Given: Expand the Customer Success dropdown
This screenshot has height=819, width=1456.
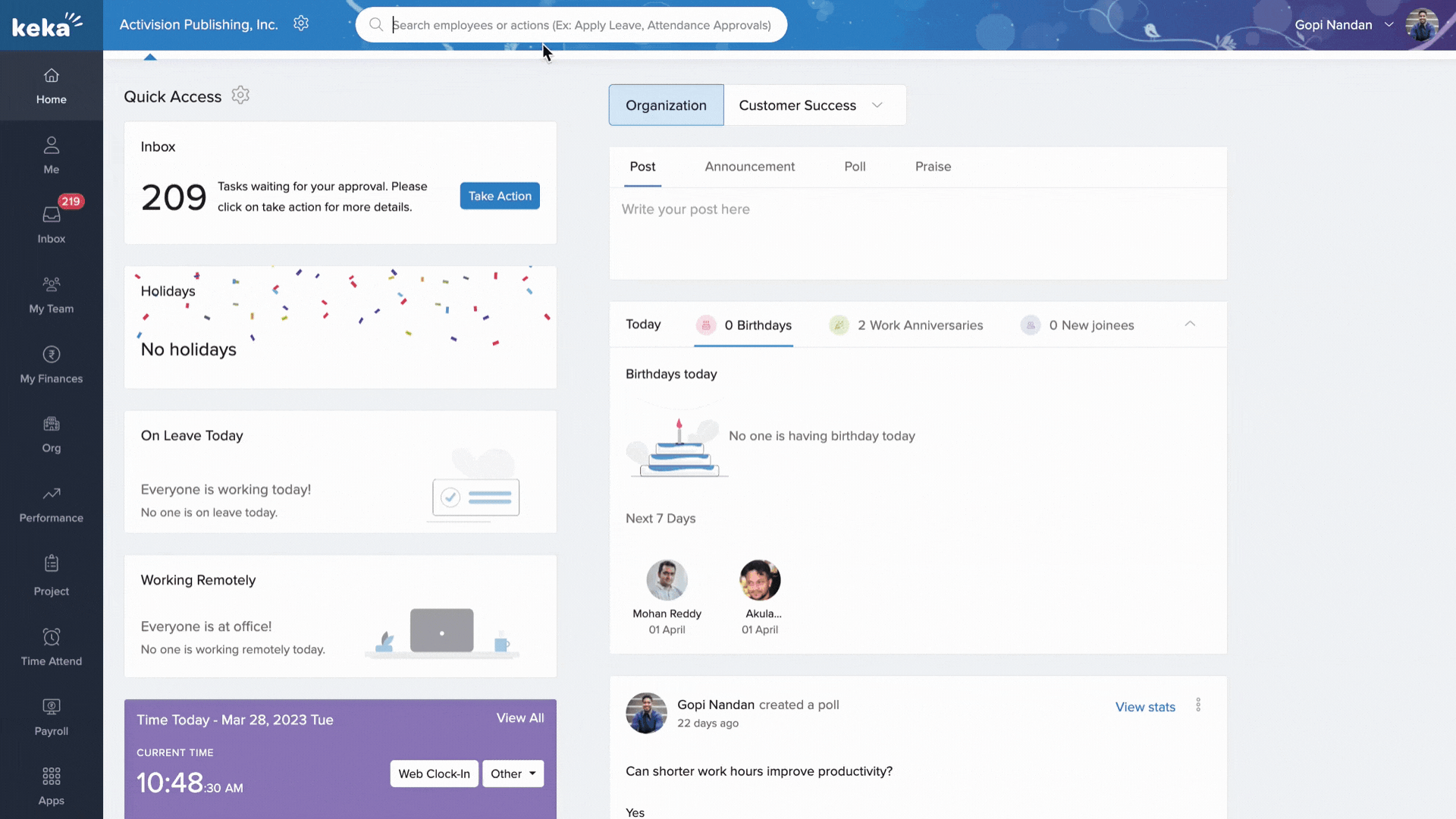Looking at the screenshot, I should [877, 105].
